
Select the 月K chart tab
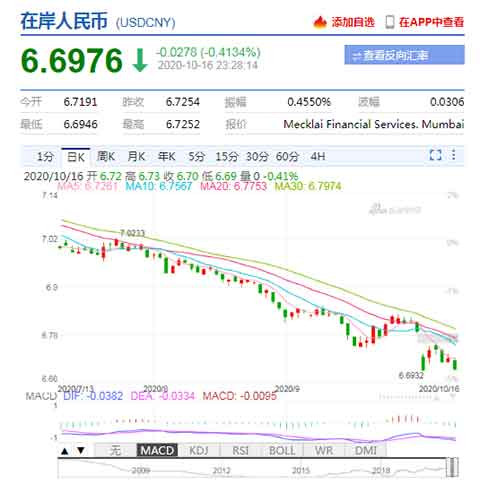coord(136,156)
